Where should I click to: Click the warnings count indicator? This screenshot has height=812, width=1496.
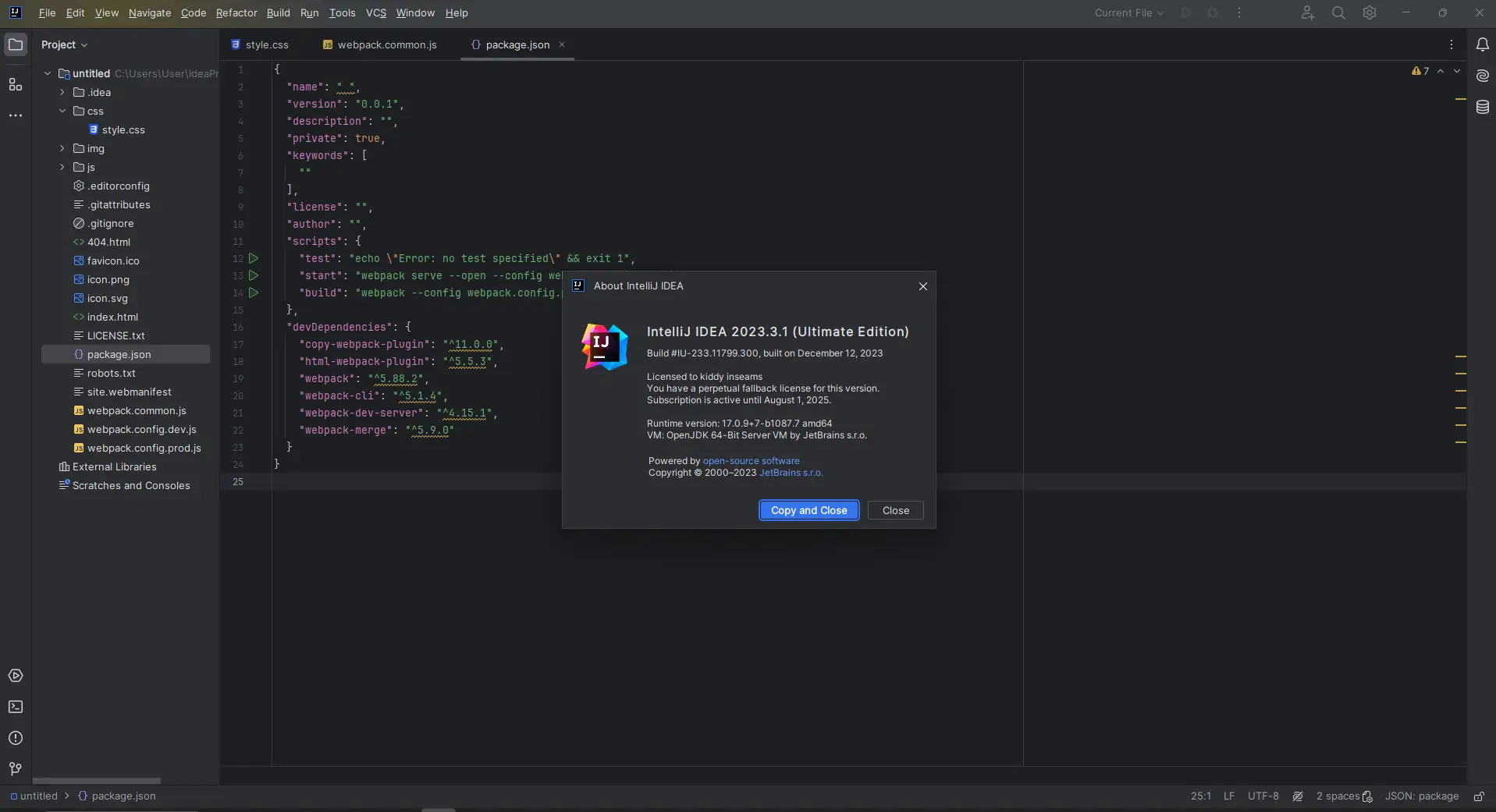coord(1420,71)
